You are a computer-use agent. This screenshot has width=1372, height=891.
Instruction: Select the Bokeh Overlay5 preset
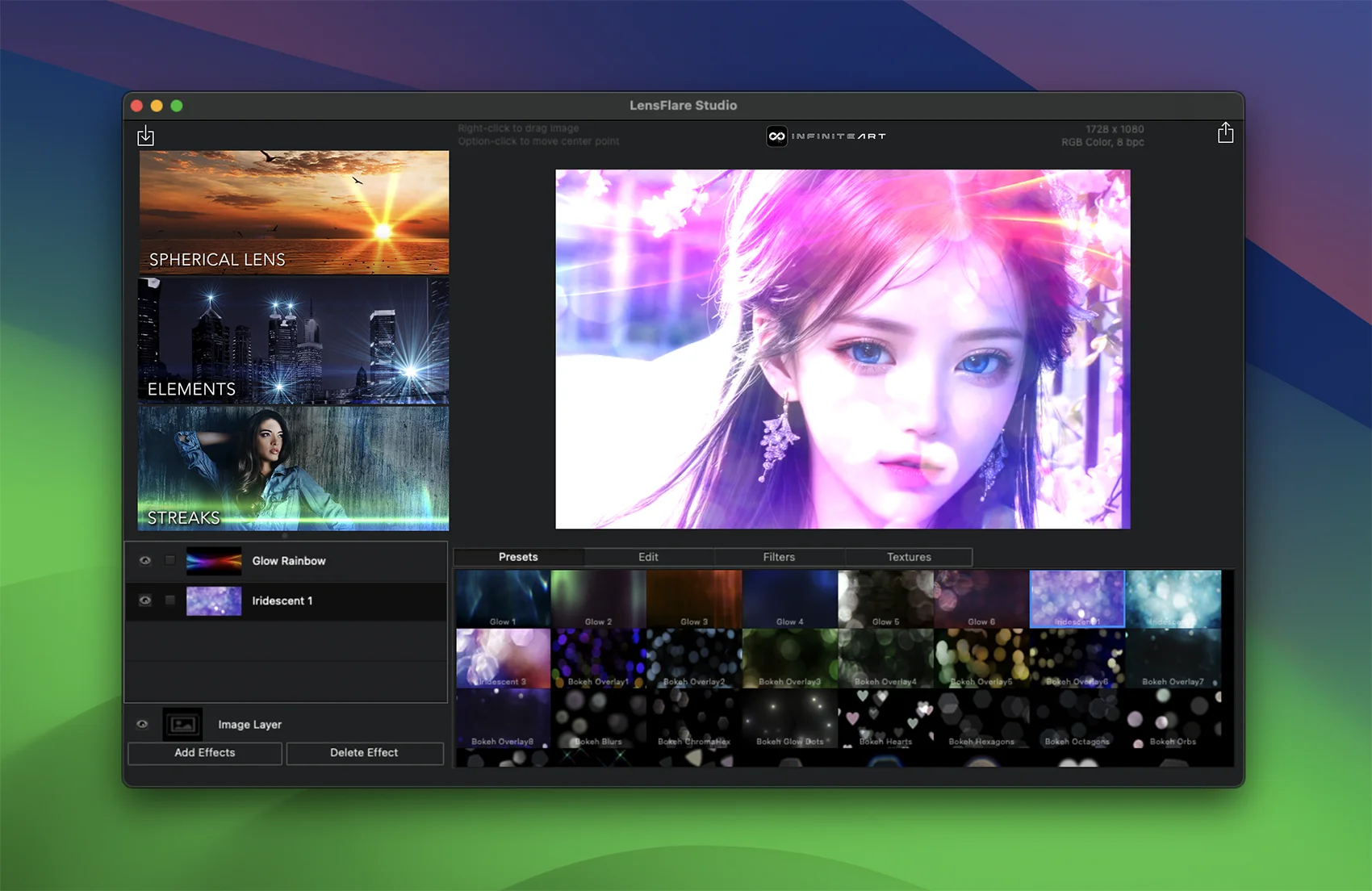click(x=981, y=659)
